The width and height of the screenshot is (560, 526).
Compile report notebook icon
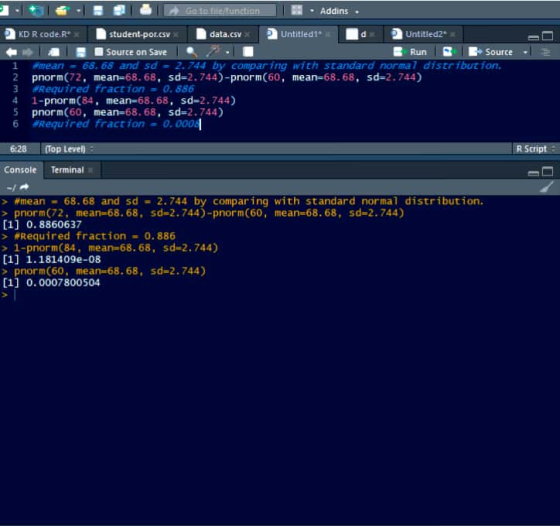pos(248,52)
